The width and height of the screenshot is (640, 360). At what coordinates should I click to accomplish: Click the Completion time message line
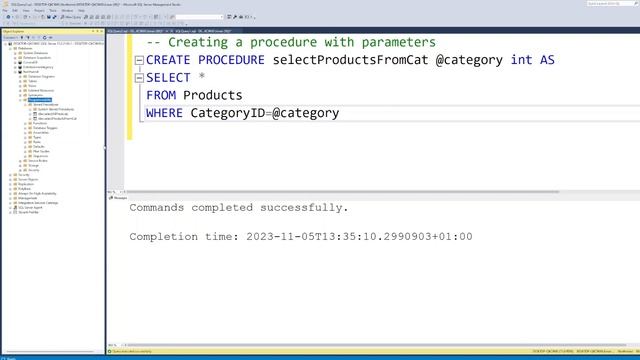pyautogui.click(x=301, y=237)
